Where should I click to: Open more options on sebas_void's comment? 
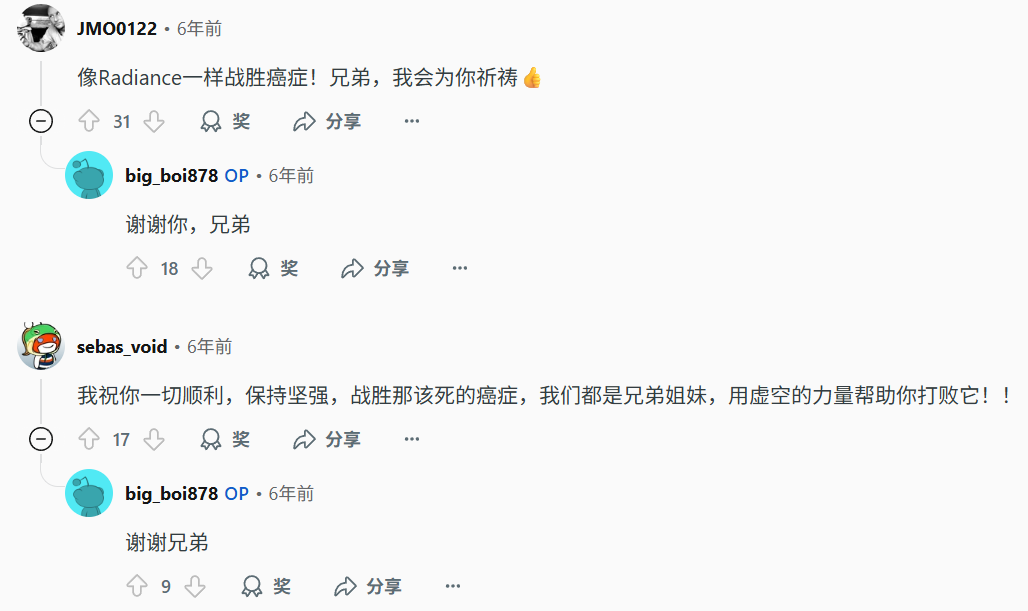coord(412,439)
